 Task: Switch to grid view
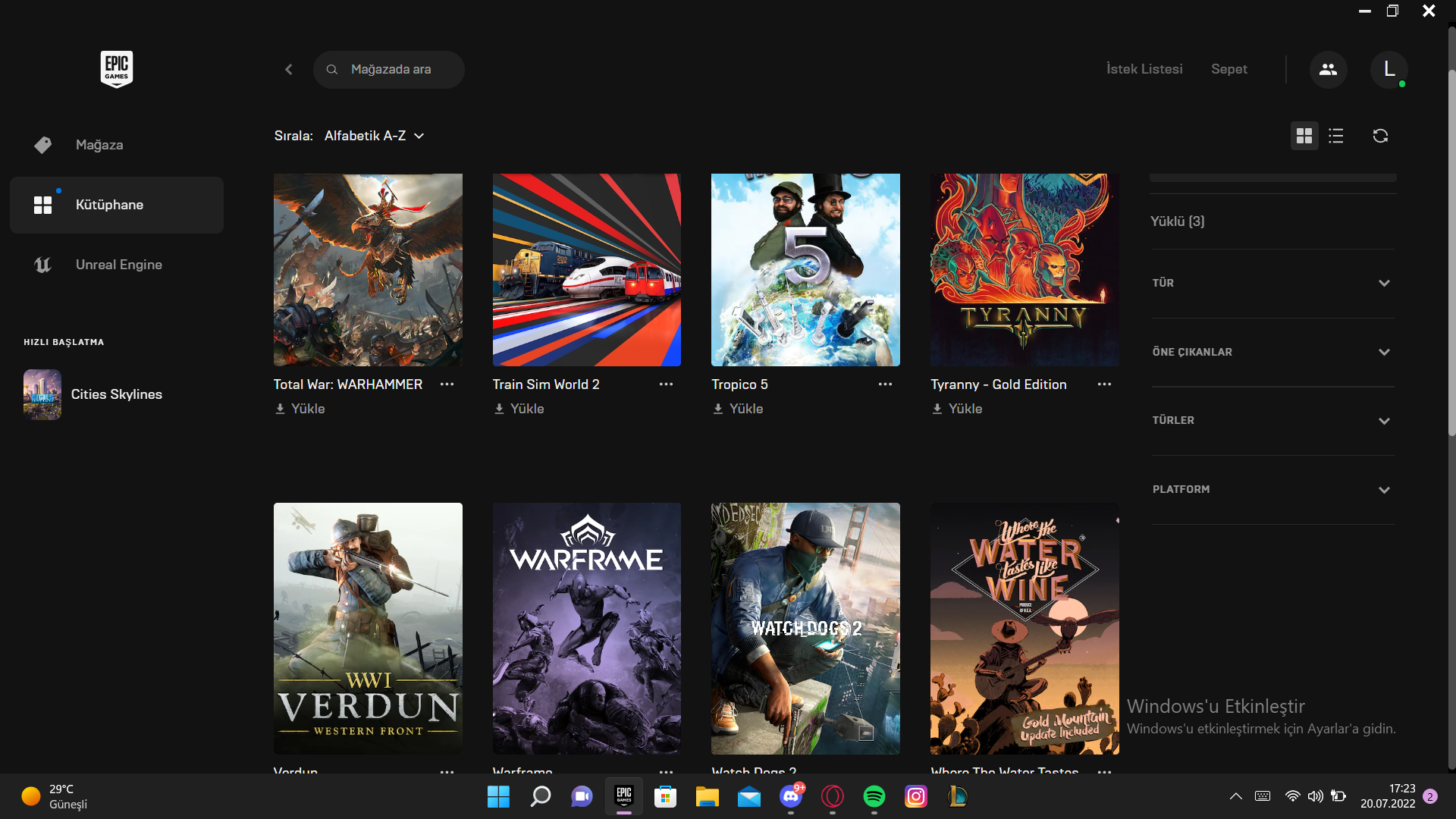point(1304,136)
